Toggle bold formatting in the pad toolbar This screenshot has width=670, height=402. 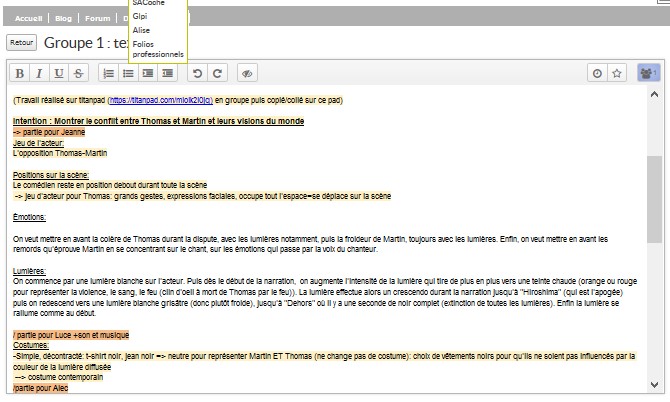click(20, 73)
